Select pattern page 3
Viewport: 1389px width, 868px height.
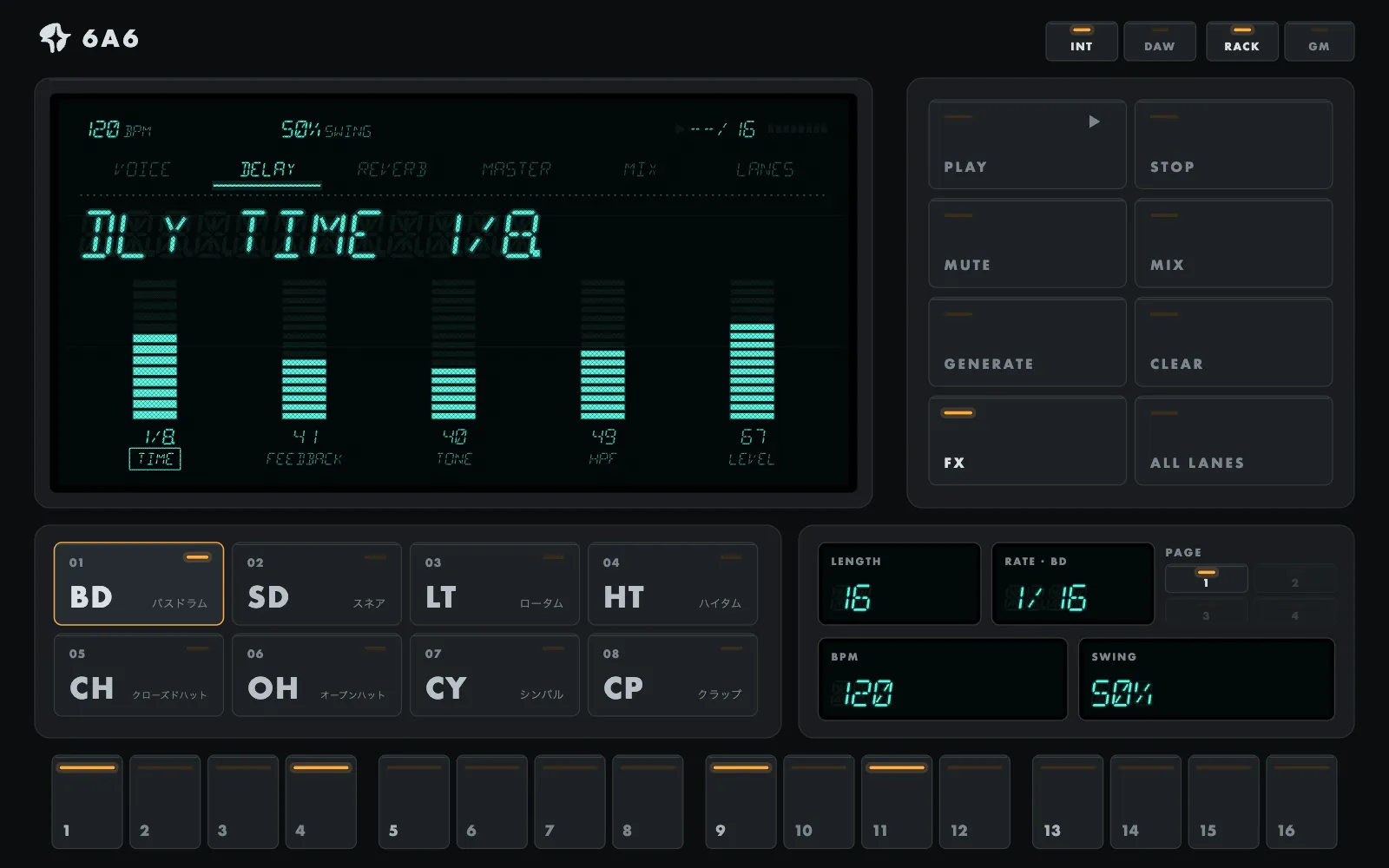[x=1206, y=612]
